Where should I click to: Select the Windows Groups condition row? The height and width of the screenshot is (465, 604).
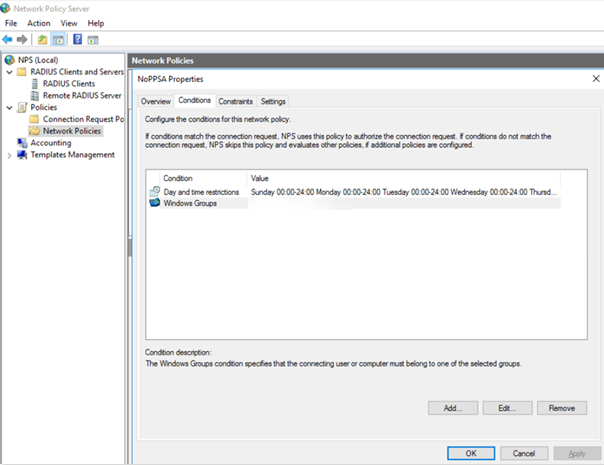tap(190, 203)
